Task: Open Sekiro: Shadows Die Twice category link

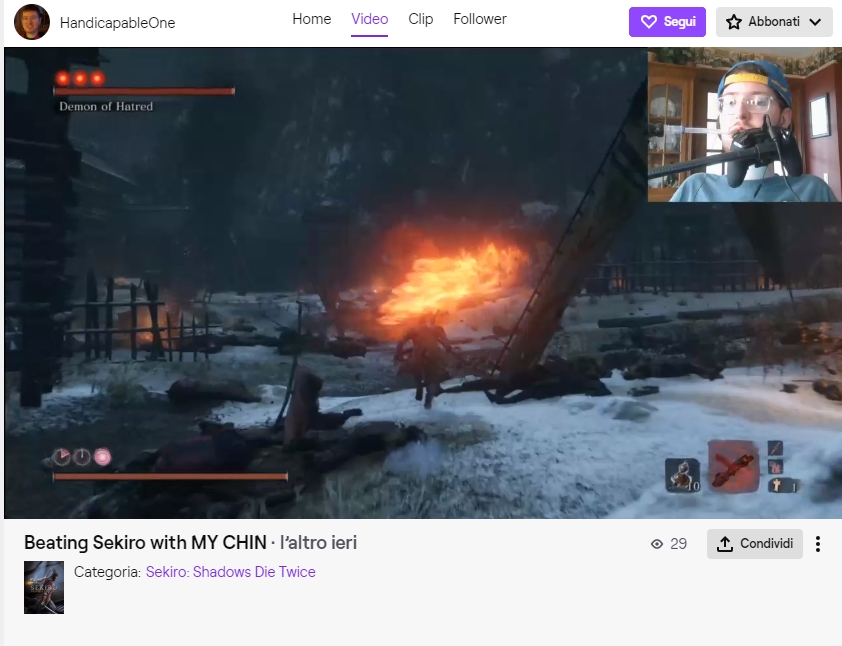Action: coord(230,572)
